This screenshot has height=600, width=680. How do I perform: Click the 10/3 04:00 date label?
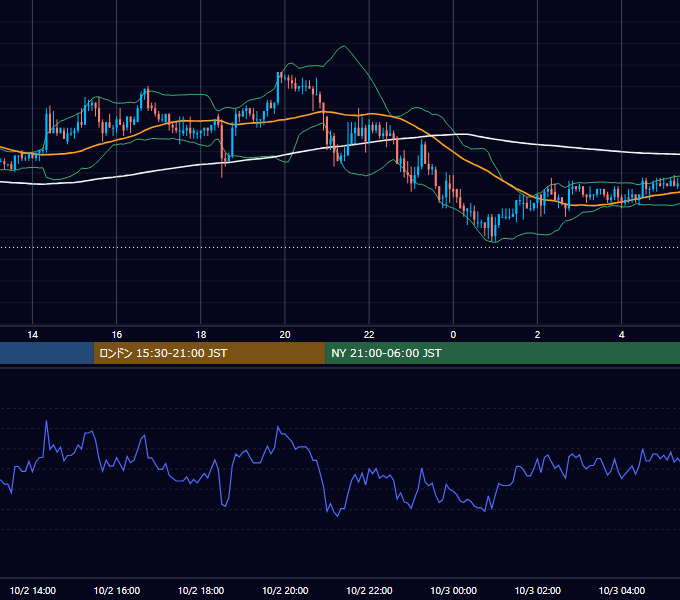click(x=621, y=590)
